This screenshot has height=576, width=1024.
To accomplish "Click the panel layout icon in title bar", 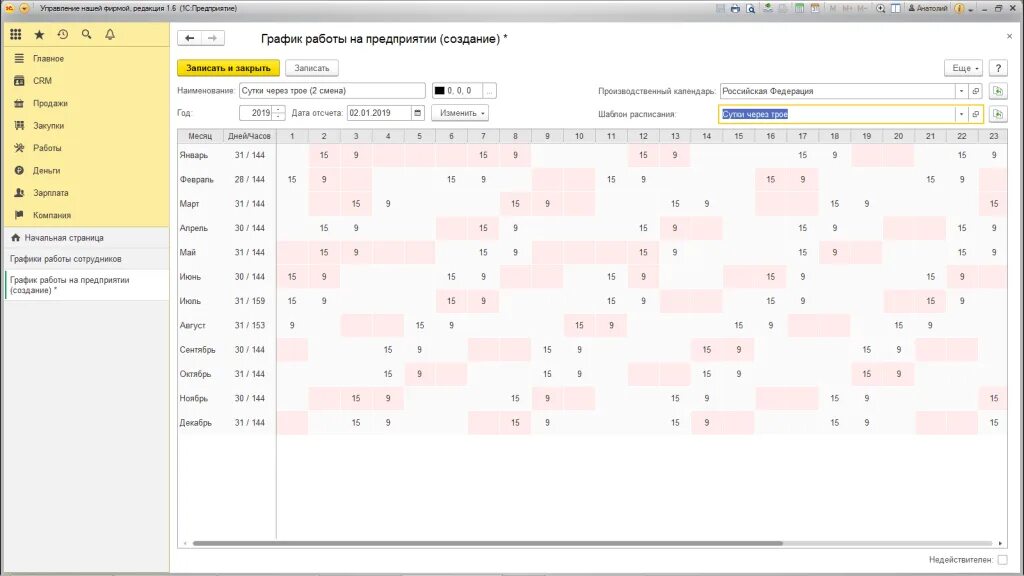I will (896, 8).
